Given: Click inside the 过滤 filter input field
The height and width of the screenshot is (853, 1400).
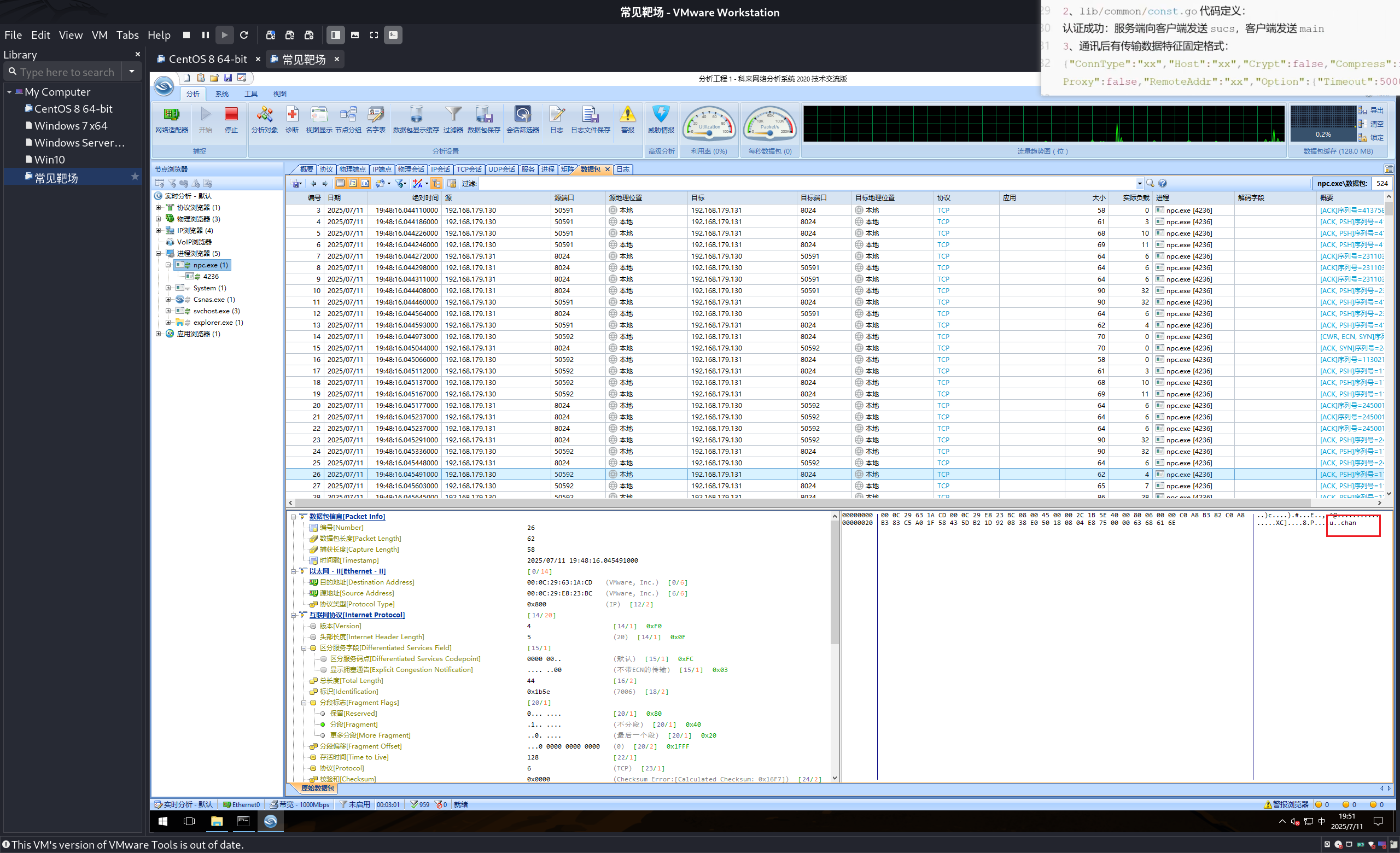Looking at the screenshot, I should (796, 183).
